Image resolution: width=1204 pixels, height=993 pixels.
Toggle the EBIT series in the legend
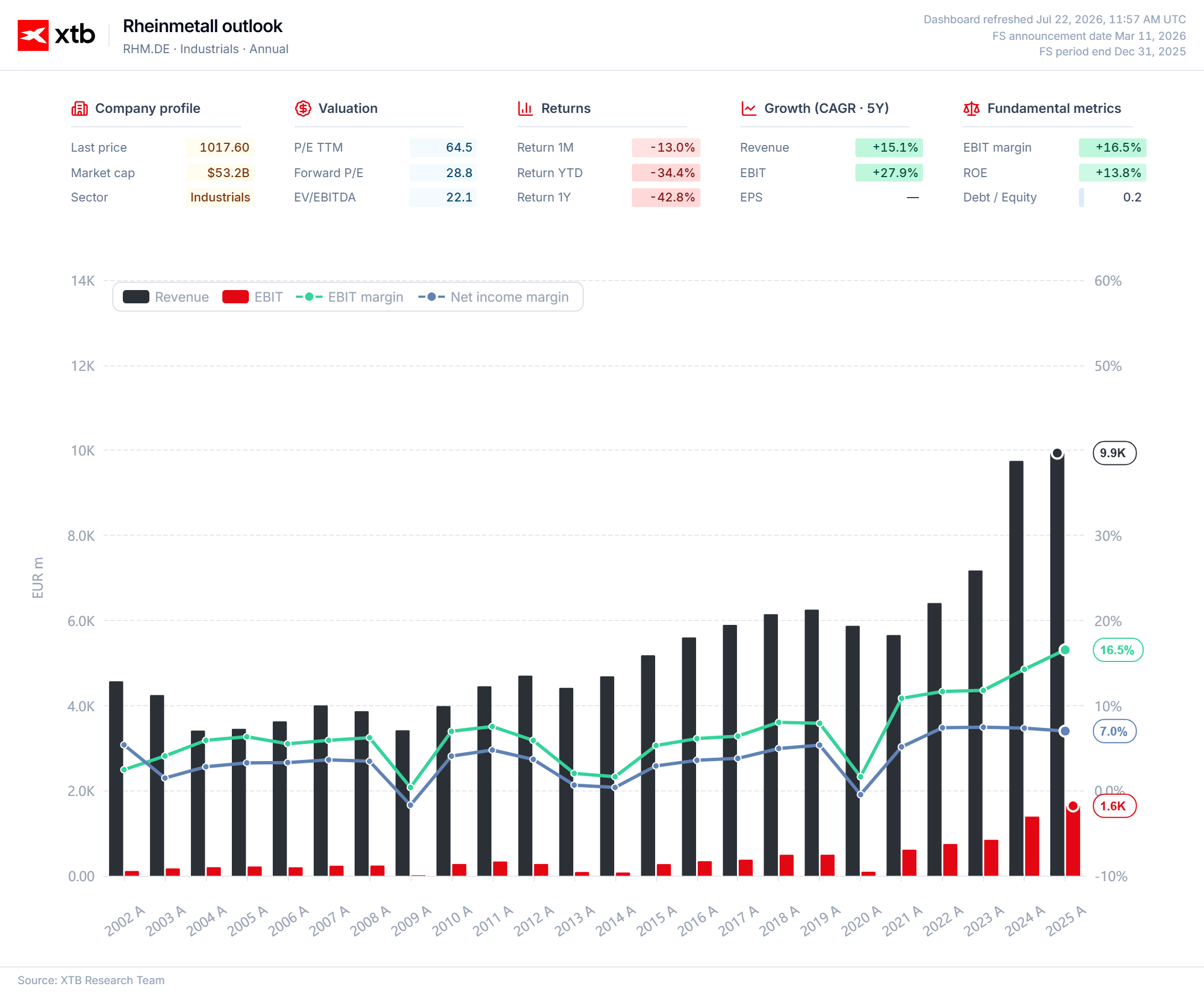252,297
